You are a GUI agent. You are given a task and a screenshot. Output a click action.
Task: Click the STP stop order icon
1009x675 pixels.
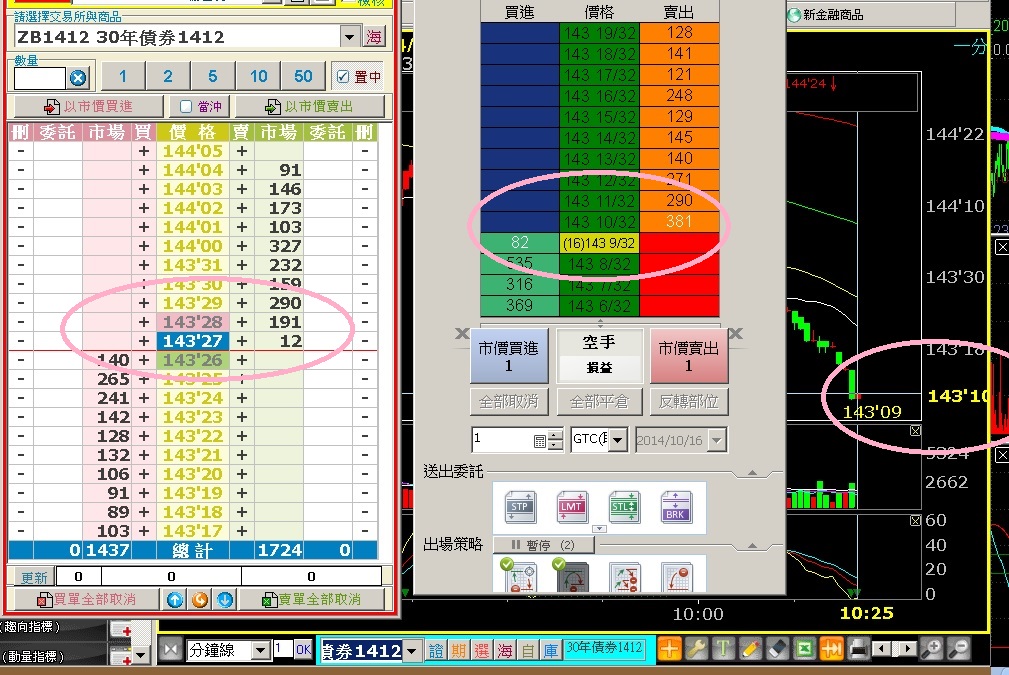(520, 507)
